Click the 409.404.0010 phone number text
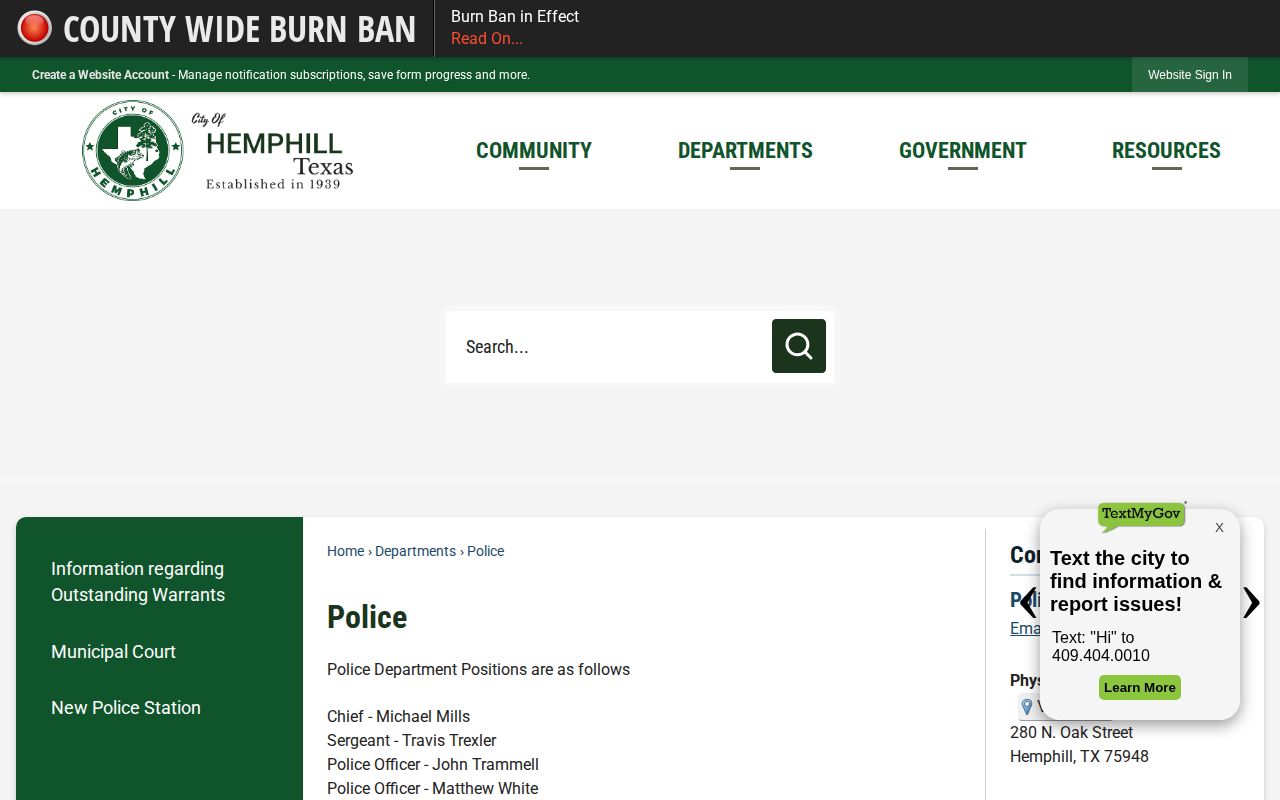Viewport: 1280px width, 800px height. tap(1101, 656)
